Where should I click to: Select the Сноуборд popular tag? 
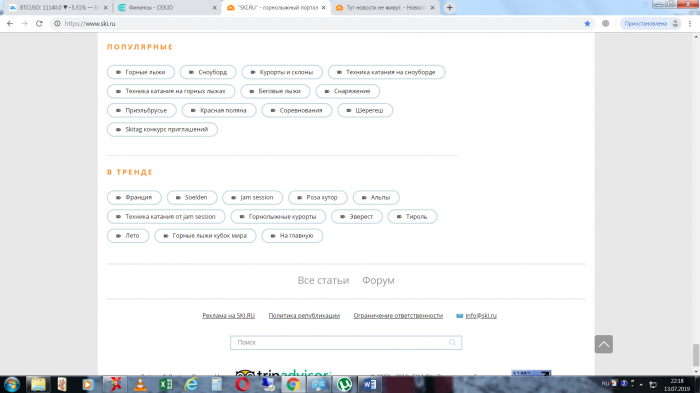208,72
